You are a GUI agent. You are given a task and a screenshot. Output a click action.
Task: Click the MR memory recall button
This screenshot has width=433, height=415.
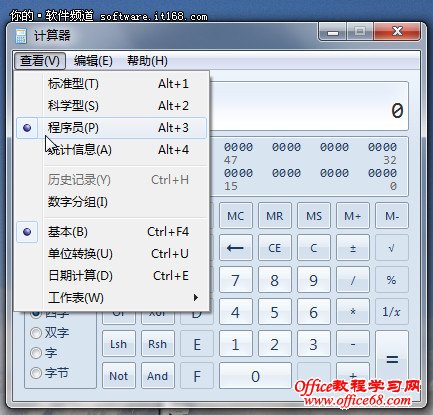coord(275,216)
